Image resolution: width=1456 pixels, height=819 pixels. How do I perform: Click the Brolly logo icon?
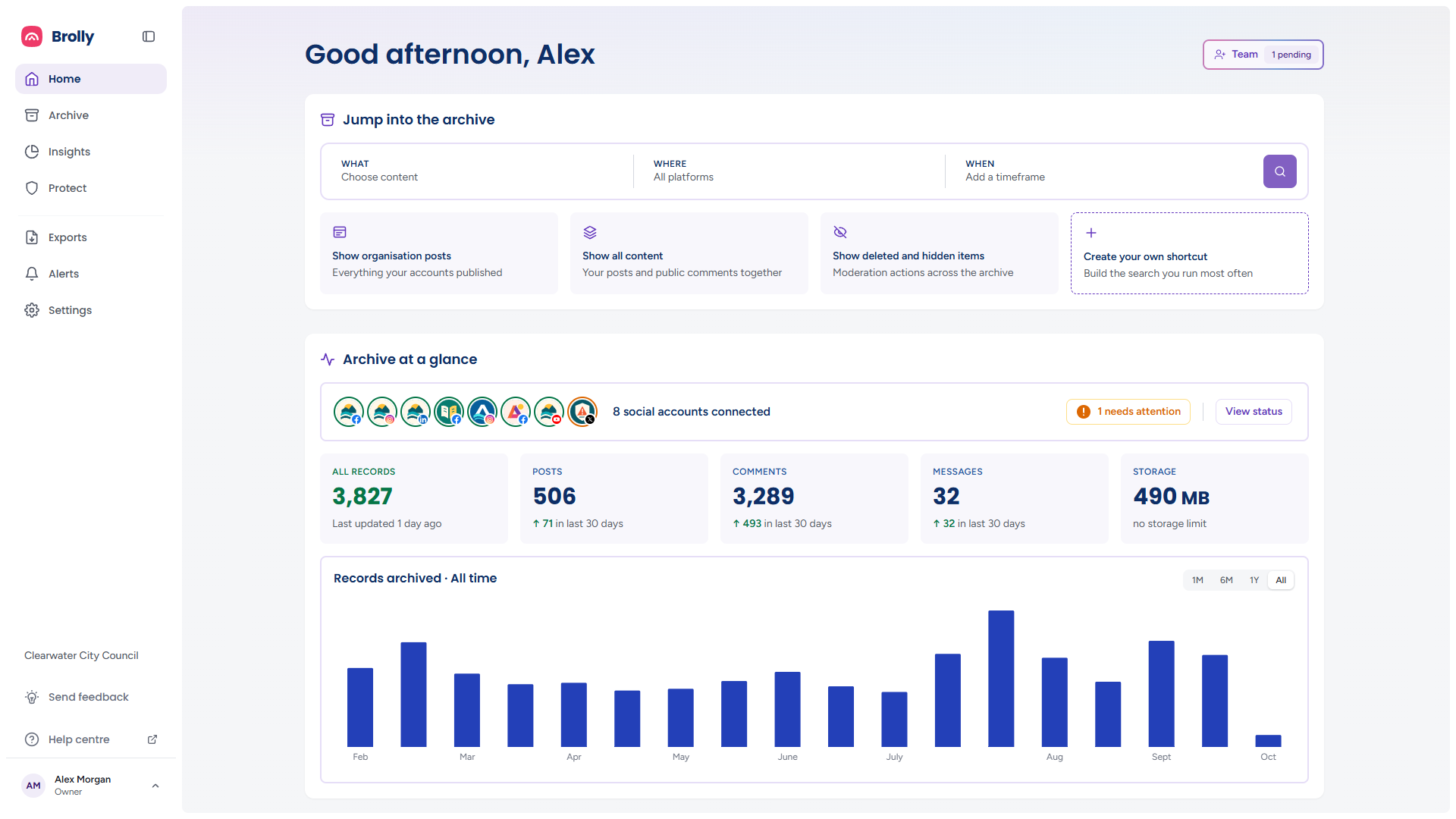point(32,36)
